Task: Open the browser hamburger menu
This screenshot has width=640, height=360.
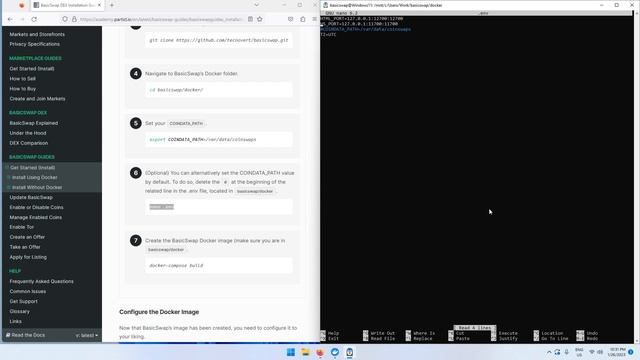Action: pos(314,19)
